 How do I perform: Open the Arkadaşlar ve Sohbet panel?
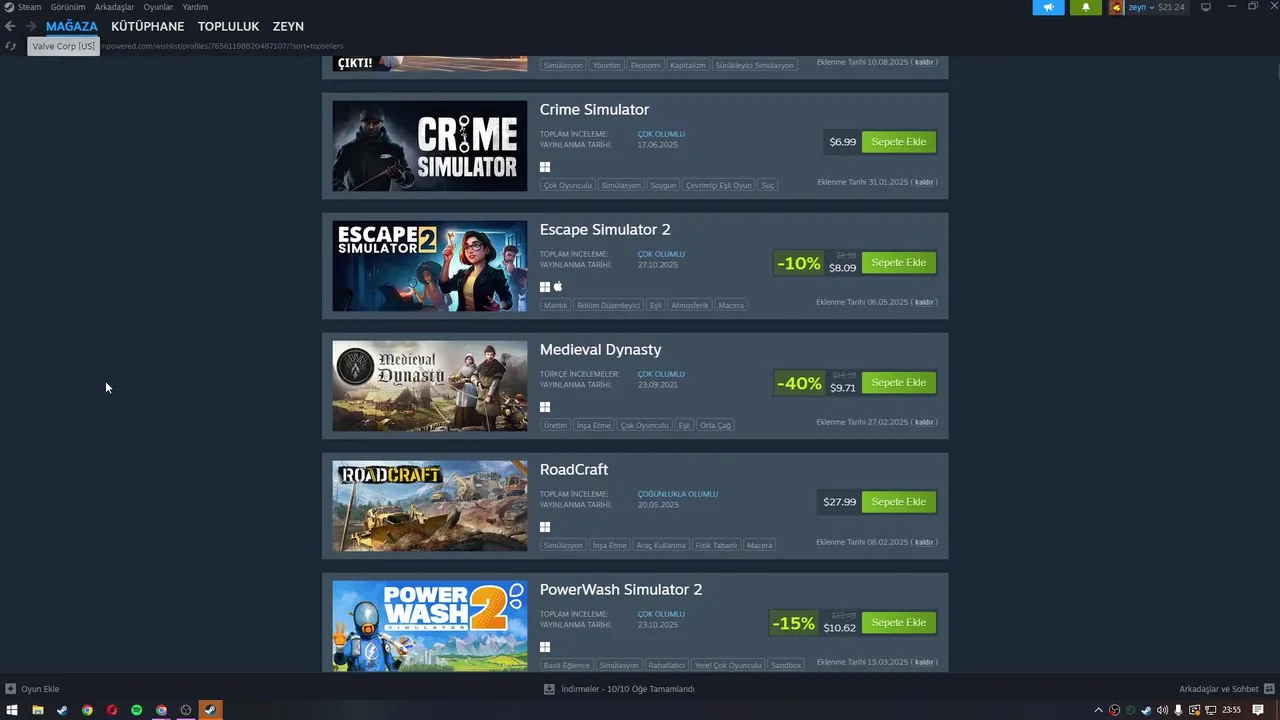[1218, 689]
